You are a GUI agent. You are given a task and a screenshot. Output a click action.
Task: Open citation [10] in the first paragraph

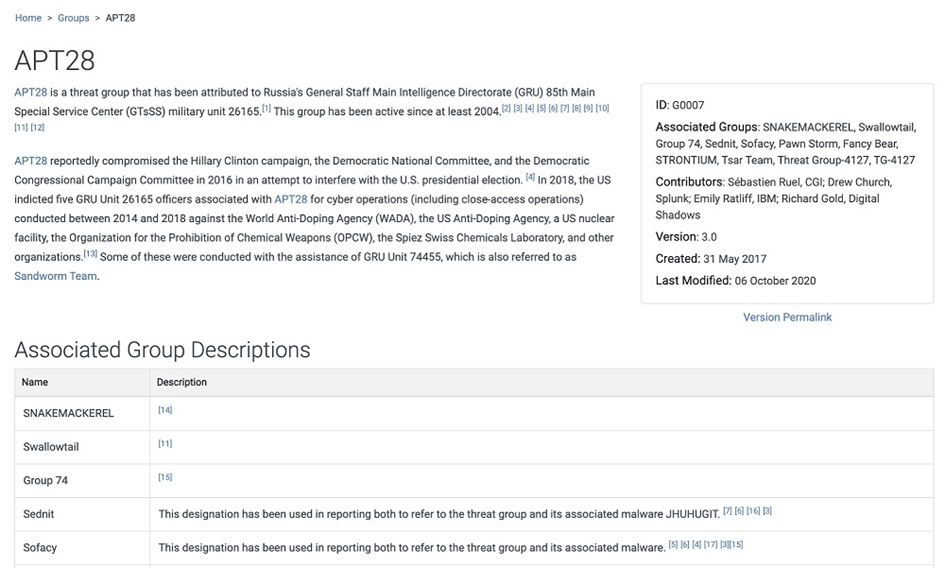click(x=602, y=108)
